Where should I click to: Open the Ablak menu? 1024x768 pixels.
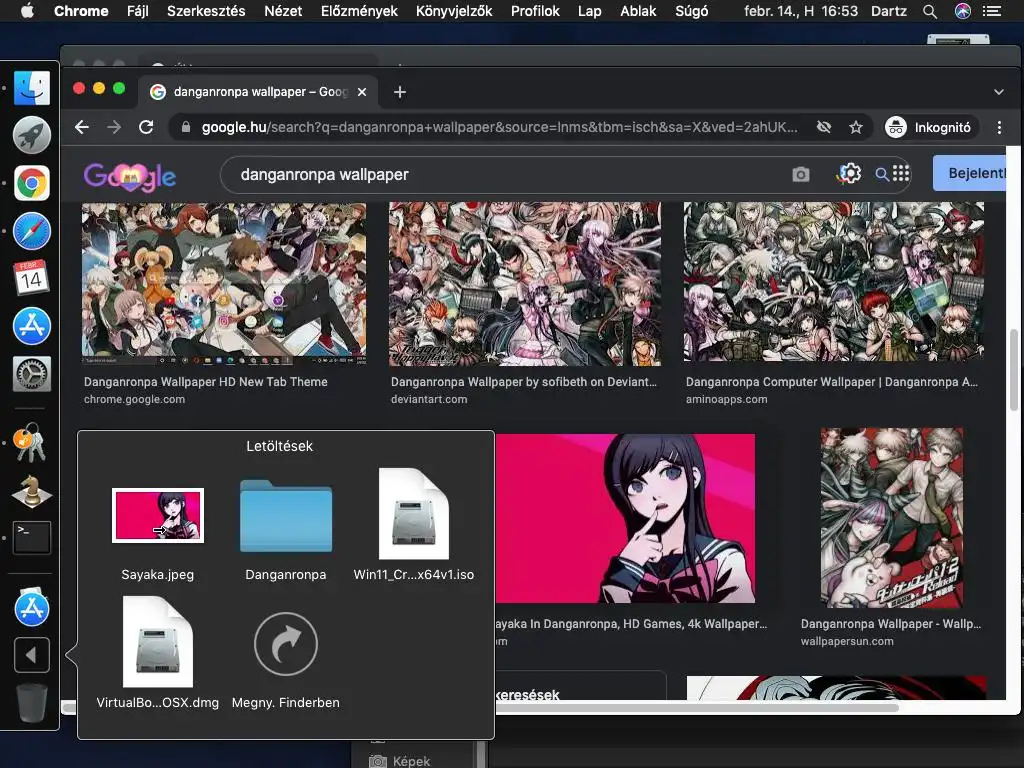pos(638,11)
